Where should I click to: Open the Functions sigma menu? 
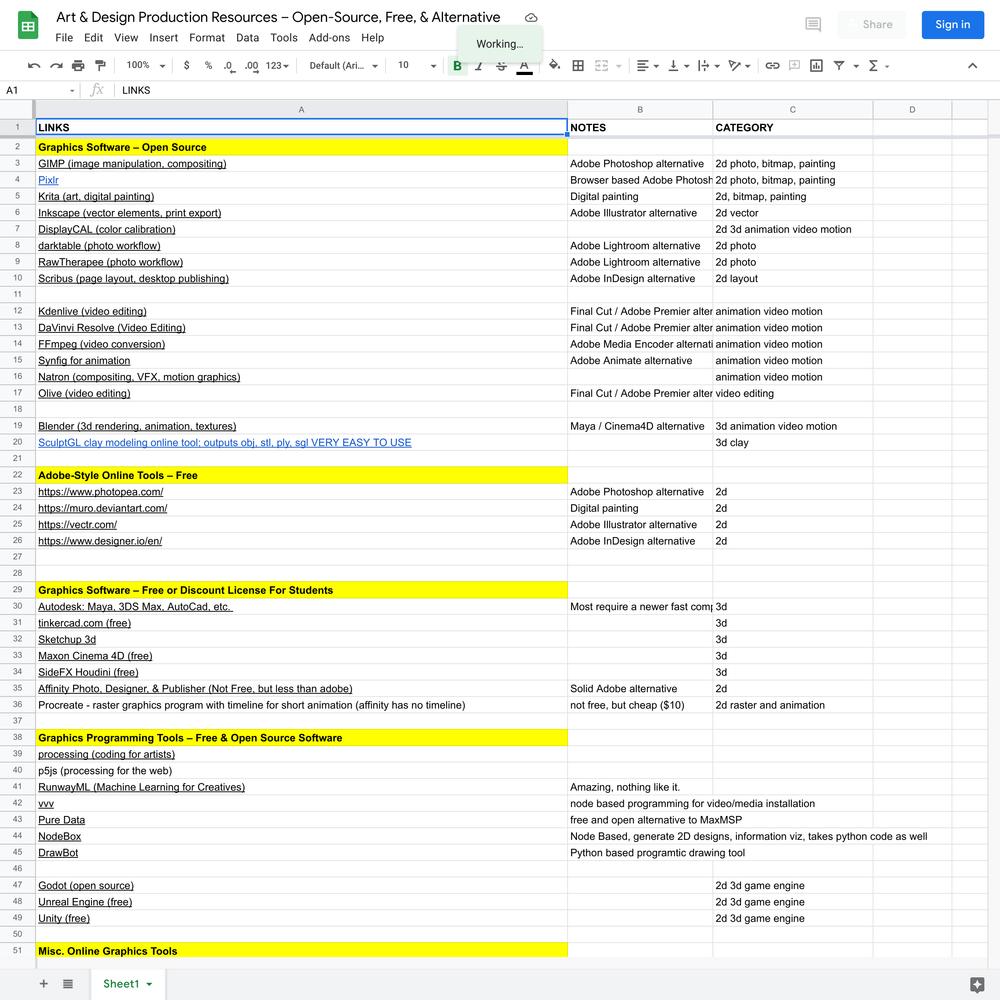pos(878,66)
